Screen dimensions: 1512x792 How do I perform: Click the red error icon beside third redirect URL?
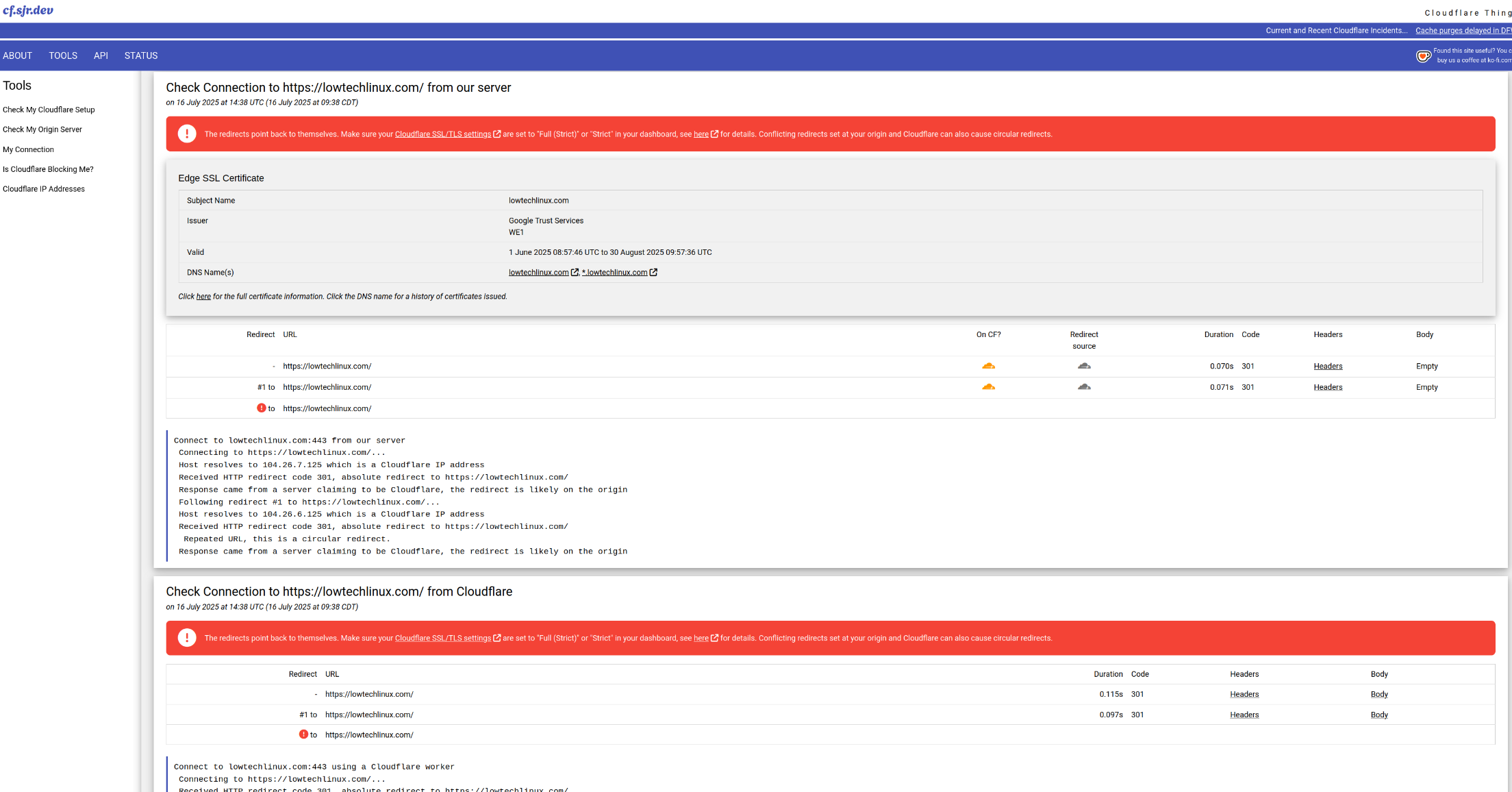coord(261,408)
